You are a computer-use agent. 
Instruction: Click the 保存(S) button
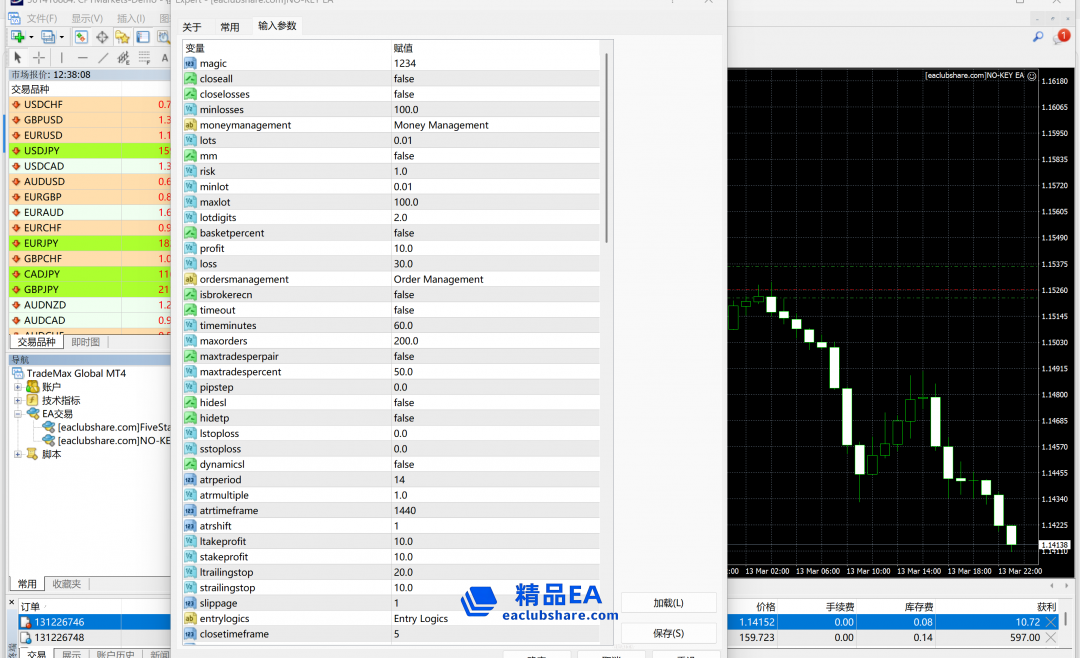[668, 633]
